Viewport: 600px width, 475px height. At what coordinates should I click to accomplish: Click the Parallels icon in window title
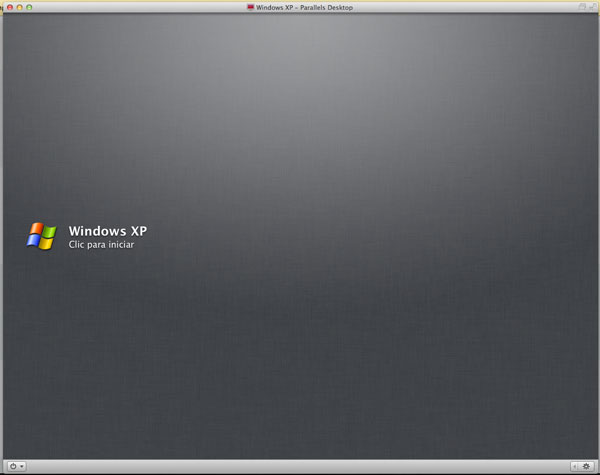[x=250, y=7]
